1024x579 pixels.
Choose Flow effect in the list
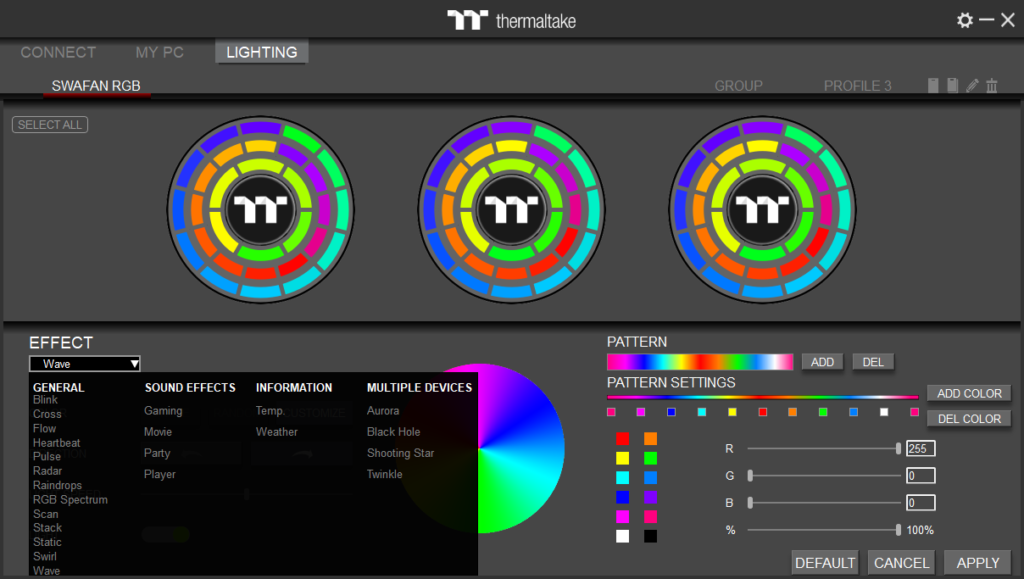pos(44,428)
